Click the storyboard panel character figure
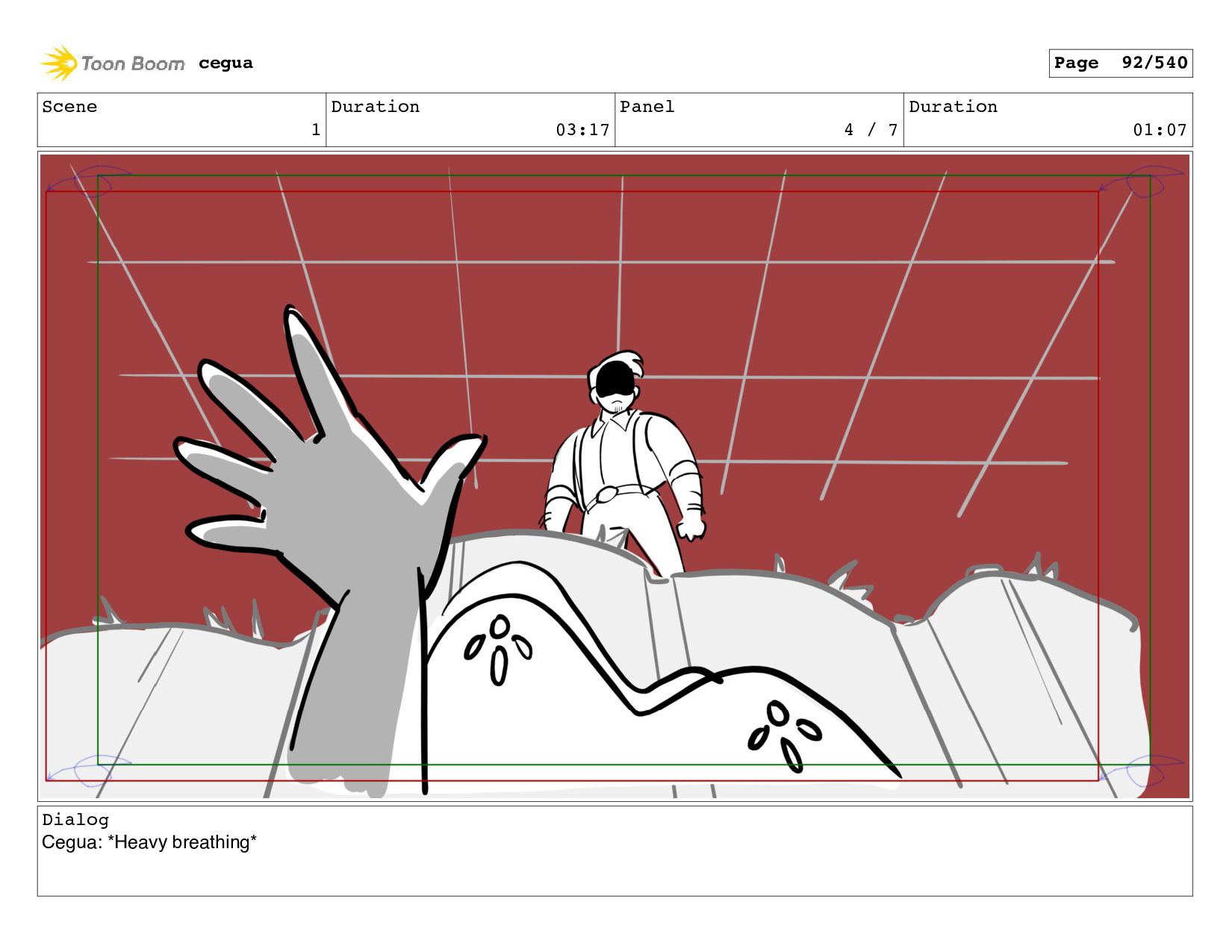 623,461
